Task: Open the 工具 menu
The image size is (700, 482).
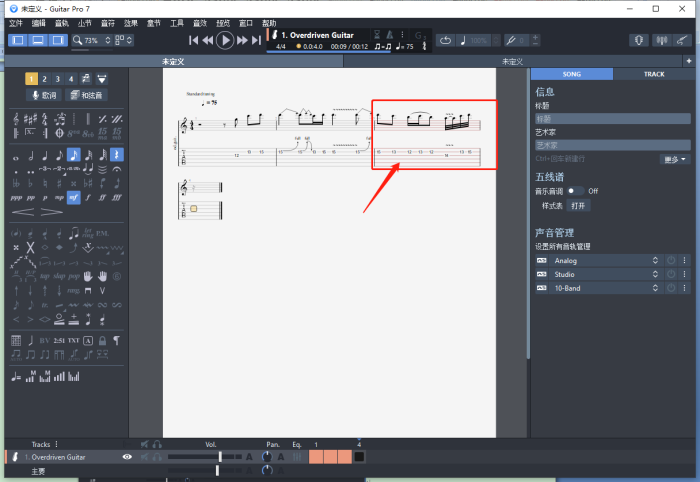Action: point(177,22)
